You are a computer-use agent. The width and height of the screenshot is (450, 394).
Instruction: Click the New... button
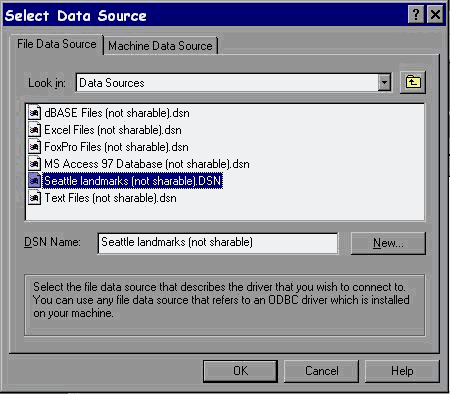pyautogui.click(x=388, y=243)
